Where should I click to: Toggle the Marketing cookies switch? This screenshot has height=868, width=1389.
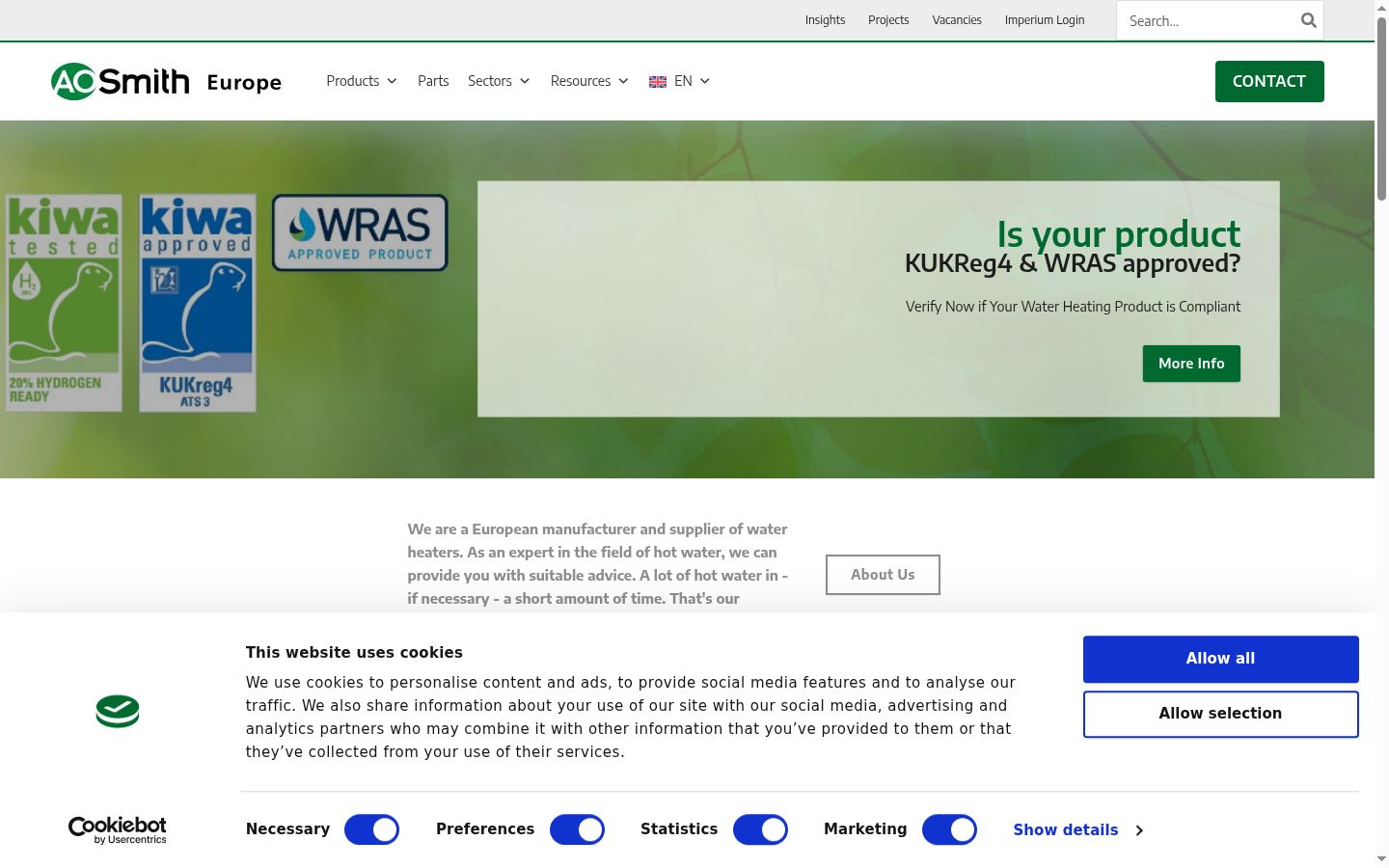949,829
